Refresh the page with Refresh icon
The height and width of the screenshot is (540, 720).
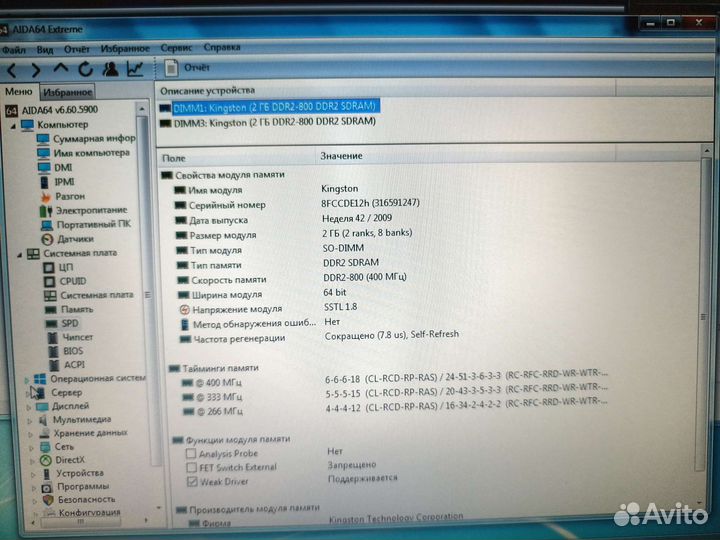point(85,69)
